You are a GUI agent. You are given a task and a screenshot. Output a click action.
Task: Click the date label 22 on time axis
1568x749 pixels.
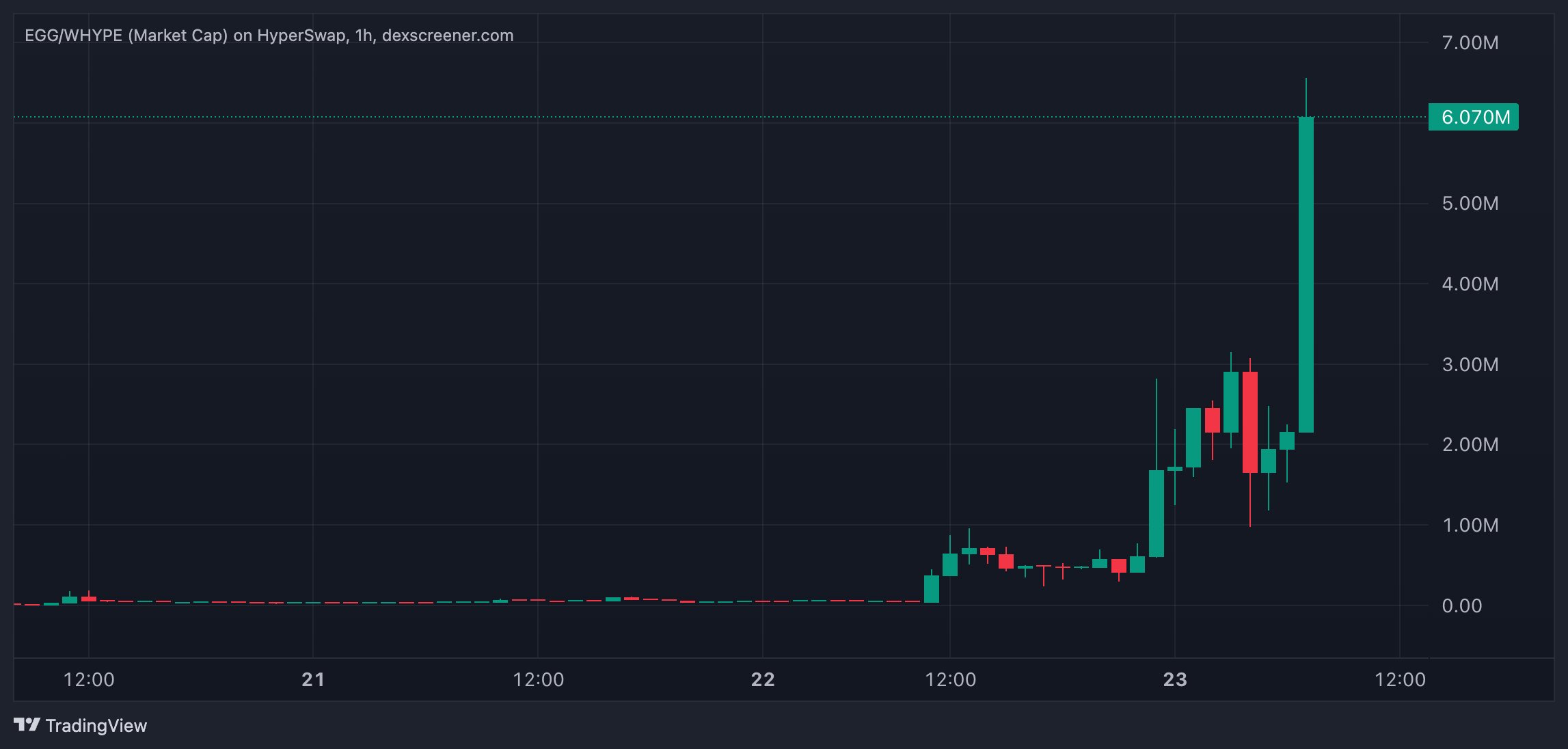(763, 679)
